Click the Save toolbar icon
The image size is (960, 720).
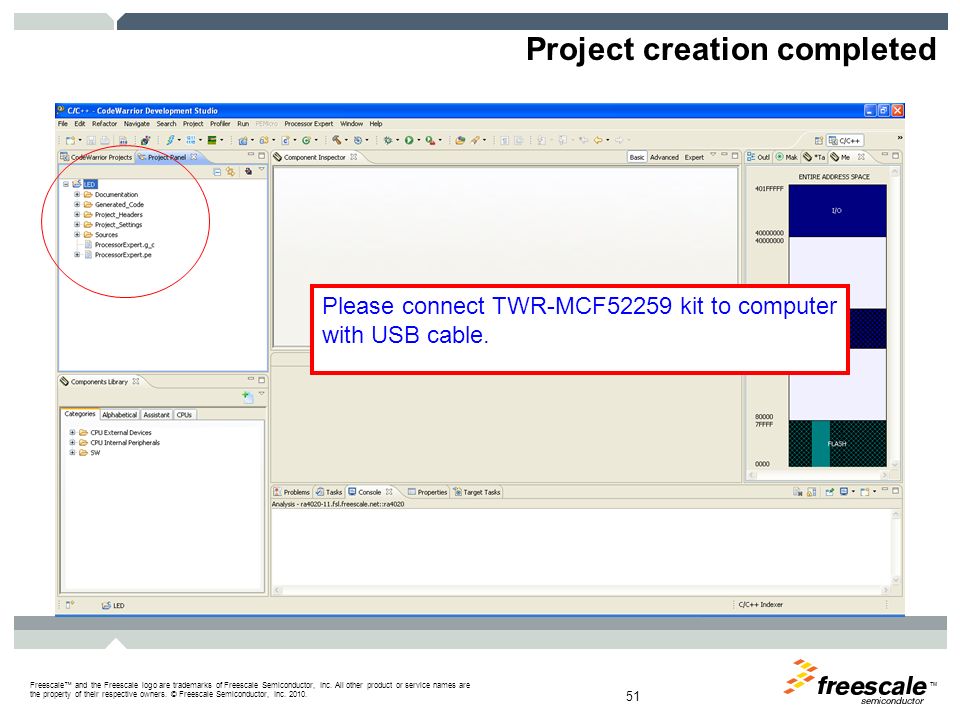tap(91, 140)
